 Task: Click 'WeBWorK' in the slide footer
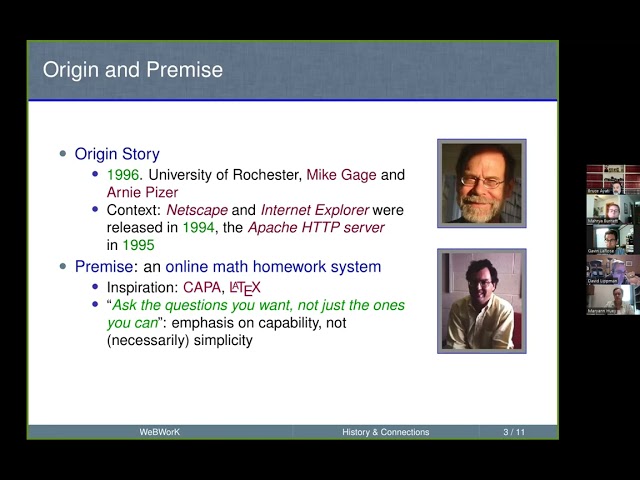[x=159, y=432]
